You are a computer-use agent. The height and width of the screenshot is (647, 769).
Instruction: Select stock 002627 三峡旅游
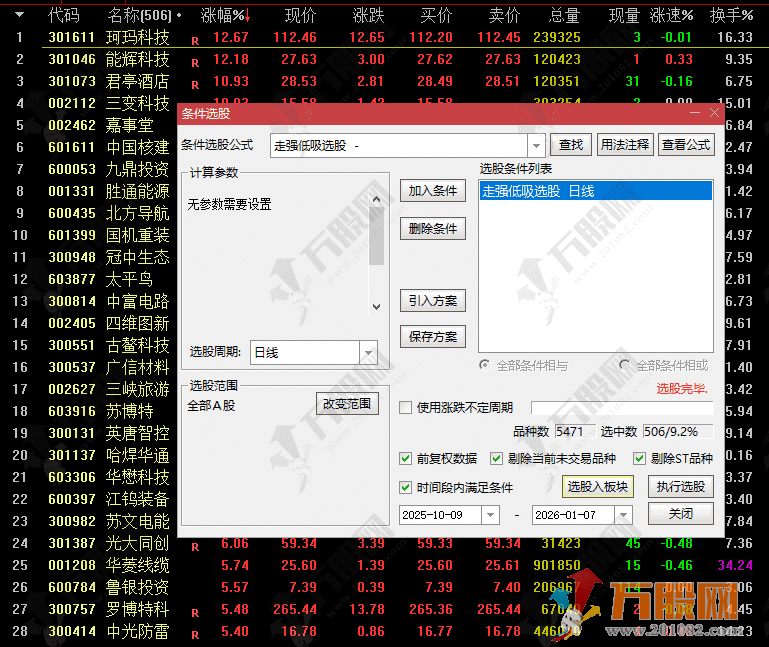(x=109, y=389)
